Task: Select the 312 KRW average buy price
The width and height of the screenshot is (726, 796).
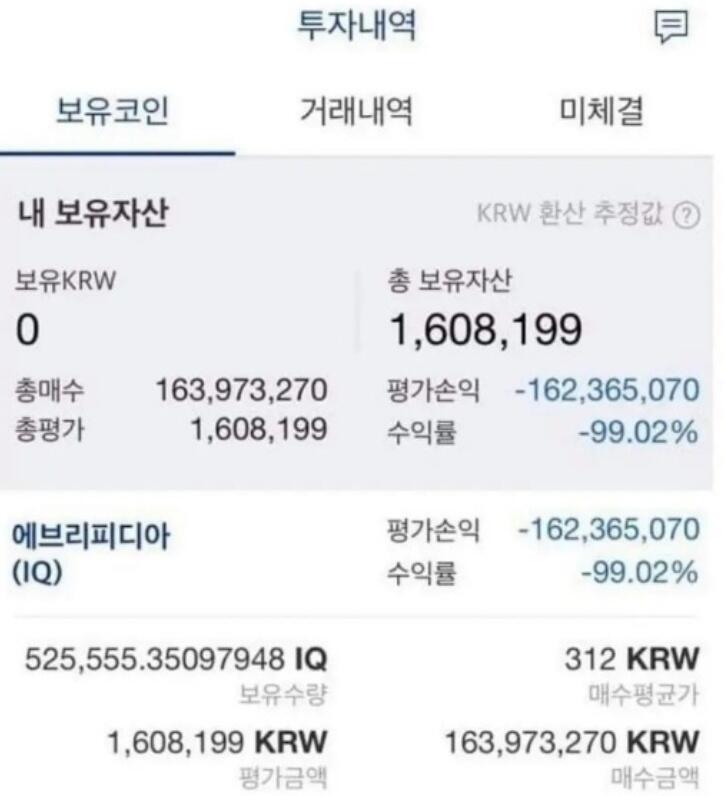Action: [632, 658]
